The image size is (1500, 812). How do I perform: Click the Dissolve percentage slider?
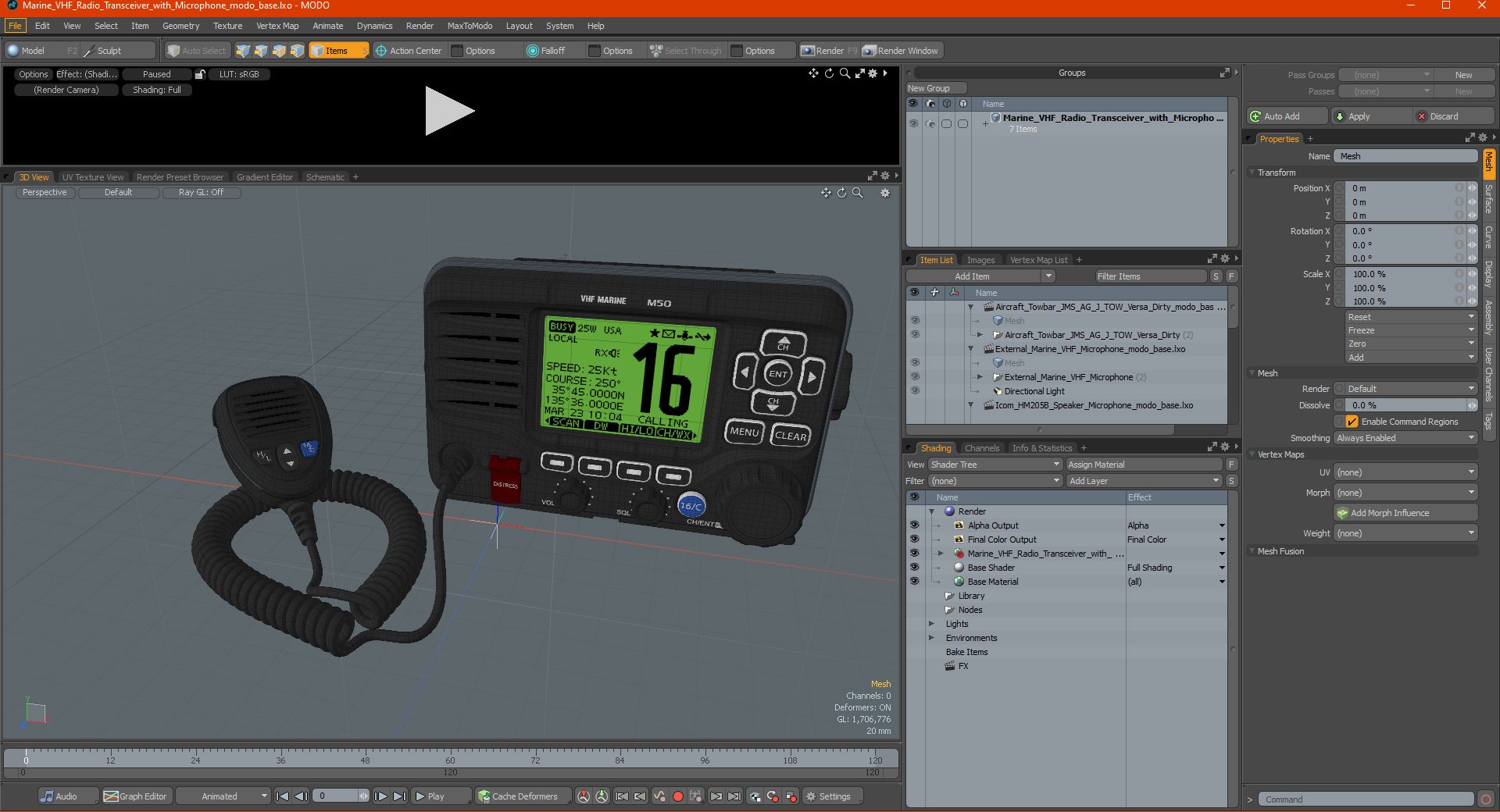pos(1405,405)
